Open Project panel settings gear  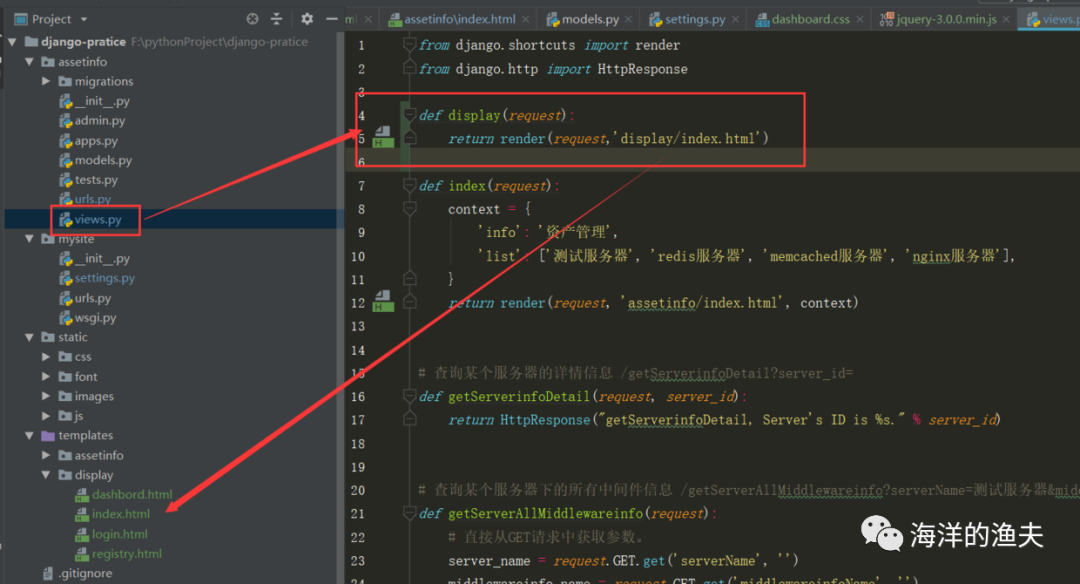click(x=307, y=19)
